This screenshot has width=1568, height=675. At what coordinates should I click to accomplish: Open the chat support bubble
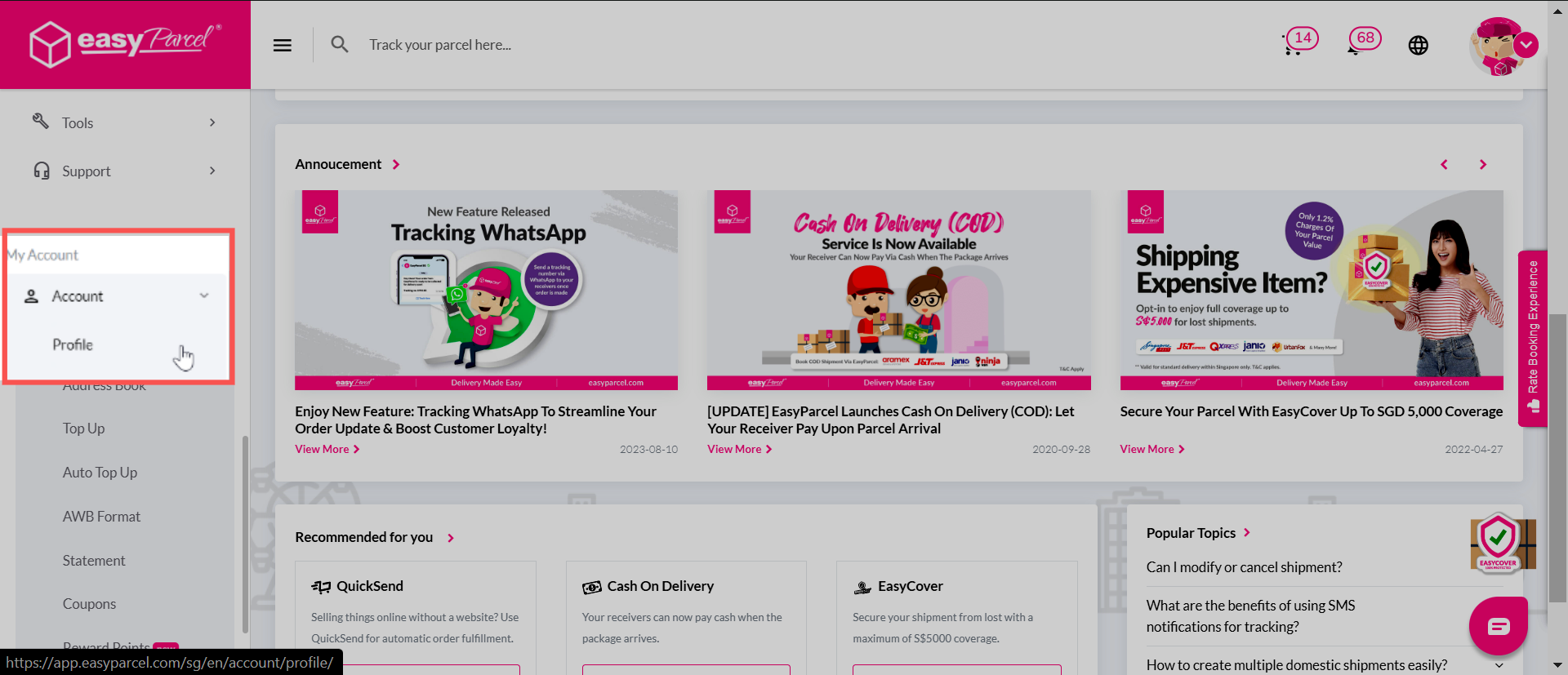[1499, 626]
